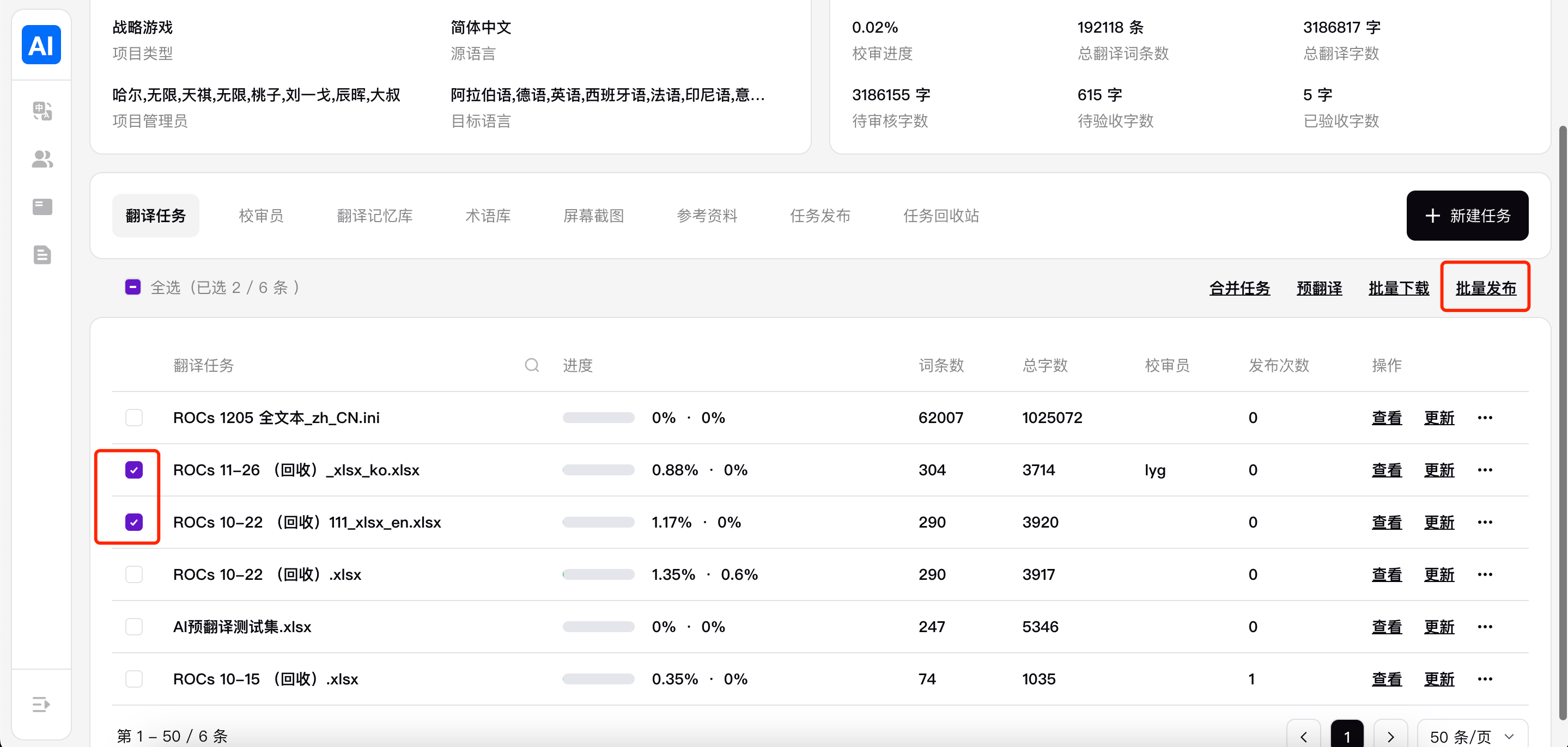Click the 批量发布 link
Image resolution: width=1568 pixels, height=747 pixels.
[1485, 287]
